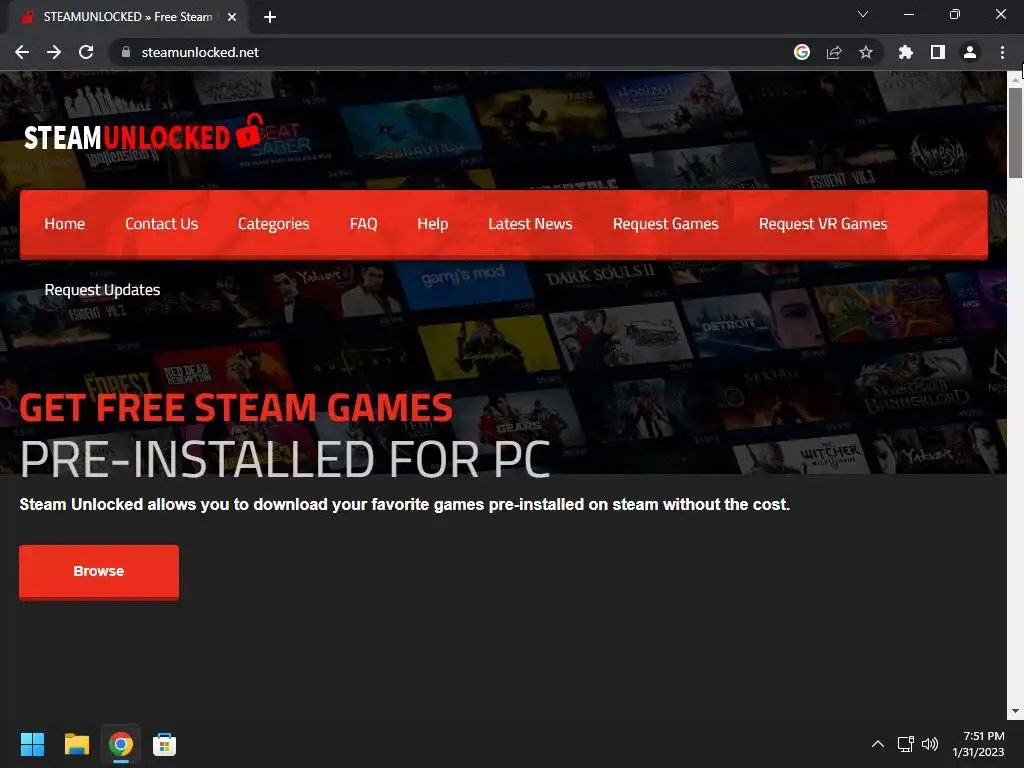Open the Google icon in the address bar

pyautogui.click(x=802, y=52)
